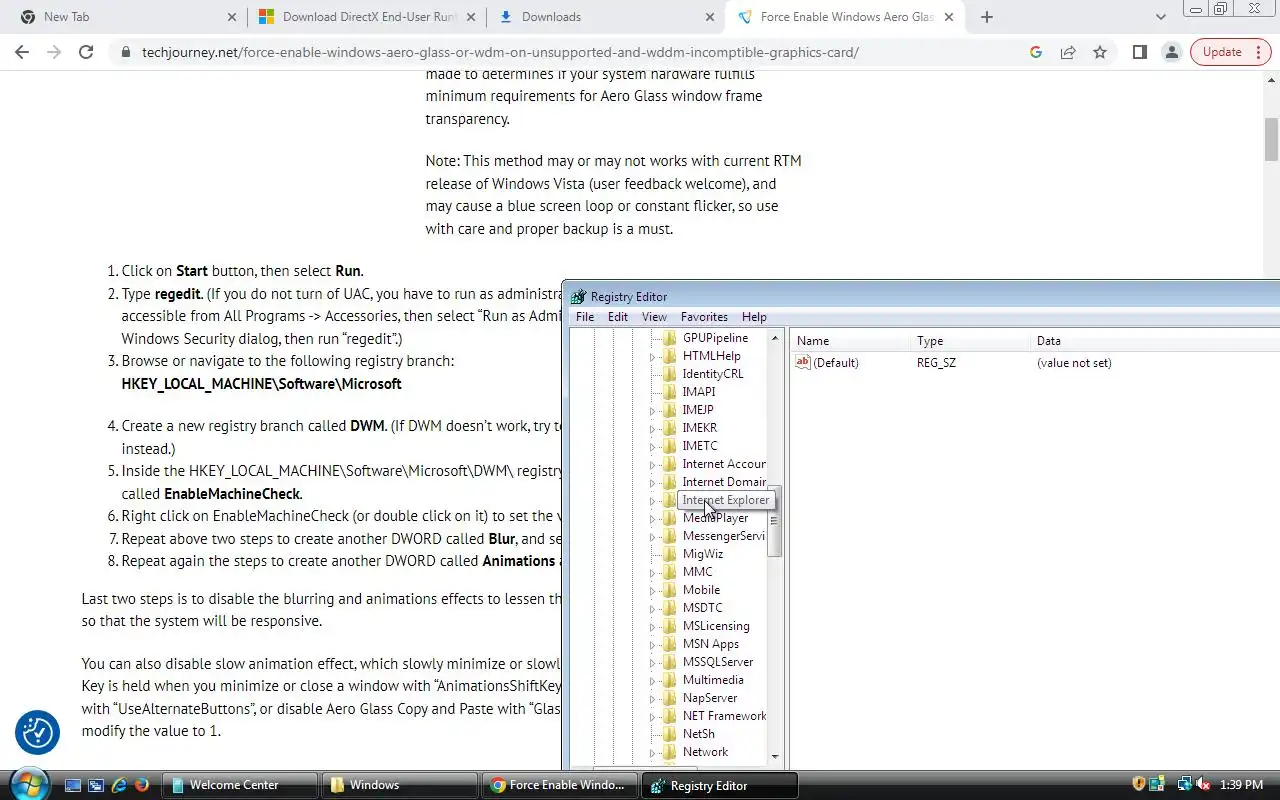
Task: Share this page via address bar icon
Action: [x=1068, y=52]
